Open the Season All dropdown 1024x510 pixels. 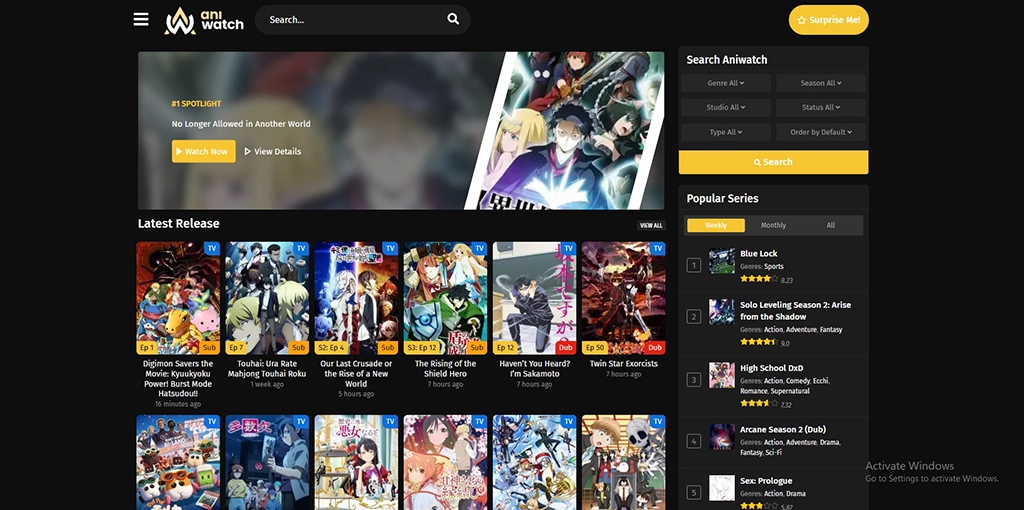[821, 83]
